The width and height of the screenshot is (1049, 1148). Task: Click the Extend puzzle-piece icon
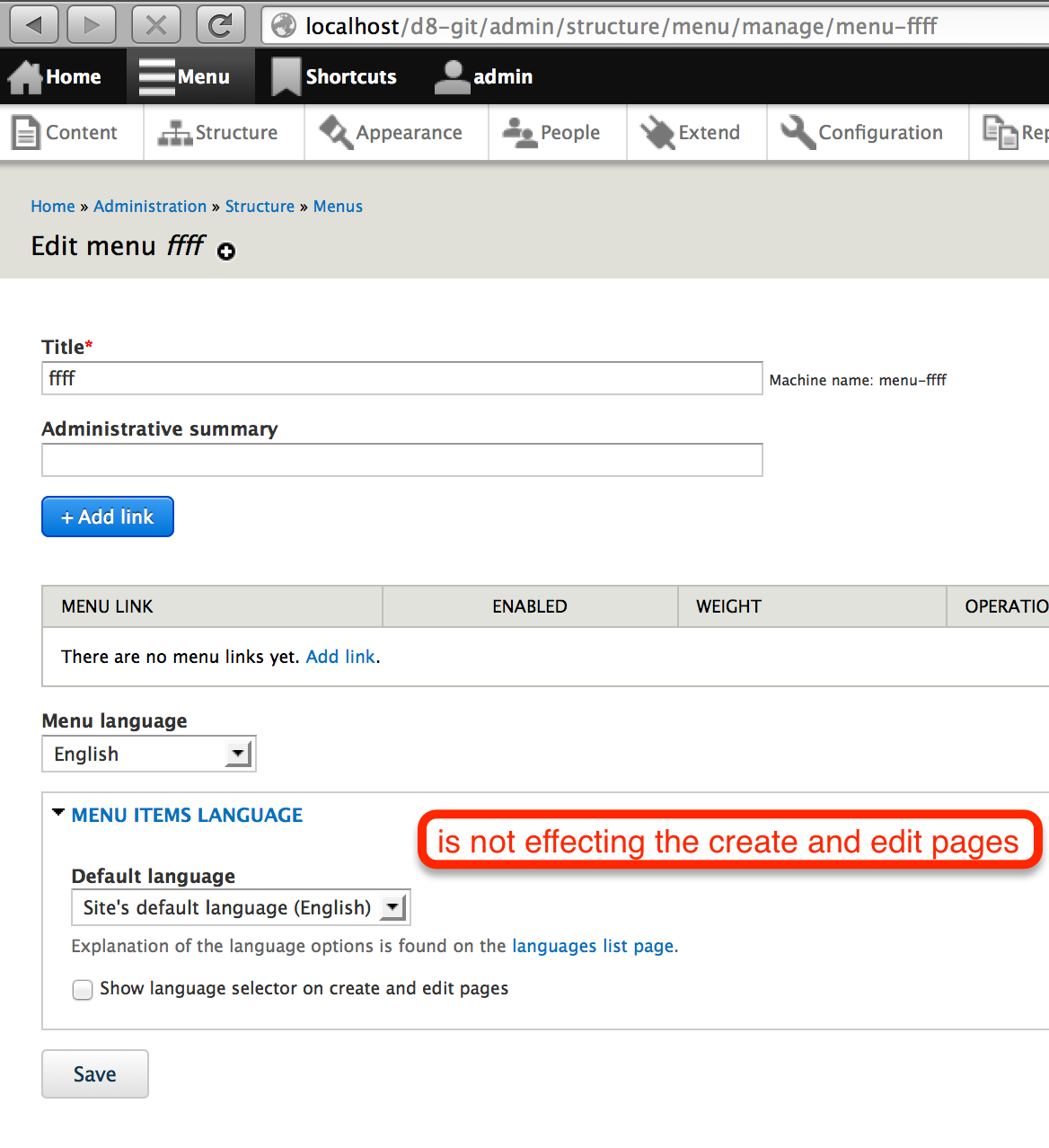[657, 132]
